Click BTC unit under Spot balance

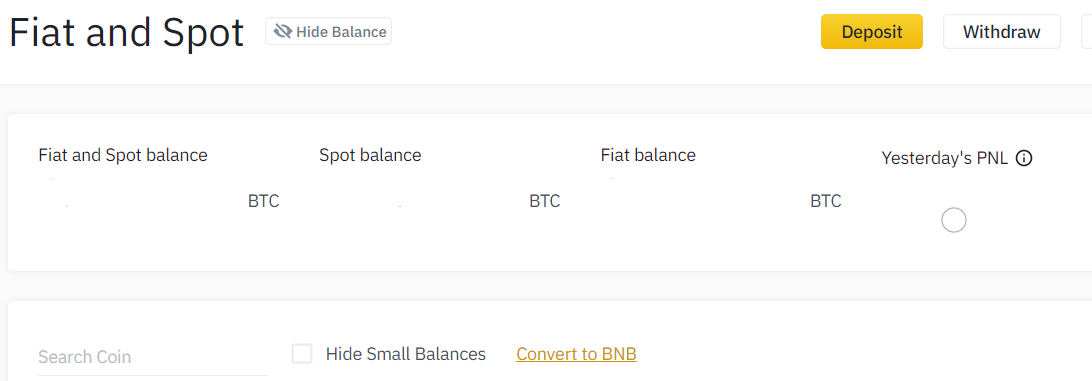pos(545,201)
